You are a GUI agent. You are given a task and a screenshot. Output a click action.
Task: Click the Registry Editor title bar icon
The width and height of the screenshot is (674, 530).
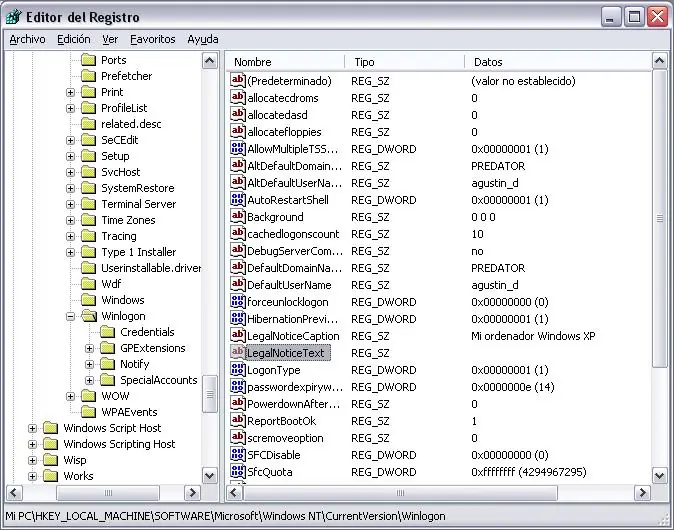13,17
